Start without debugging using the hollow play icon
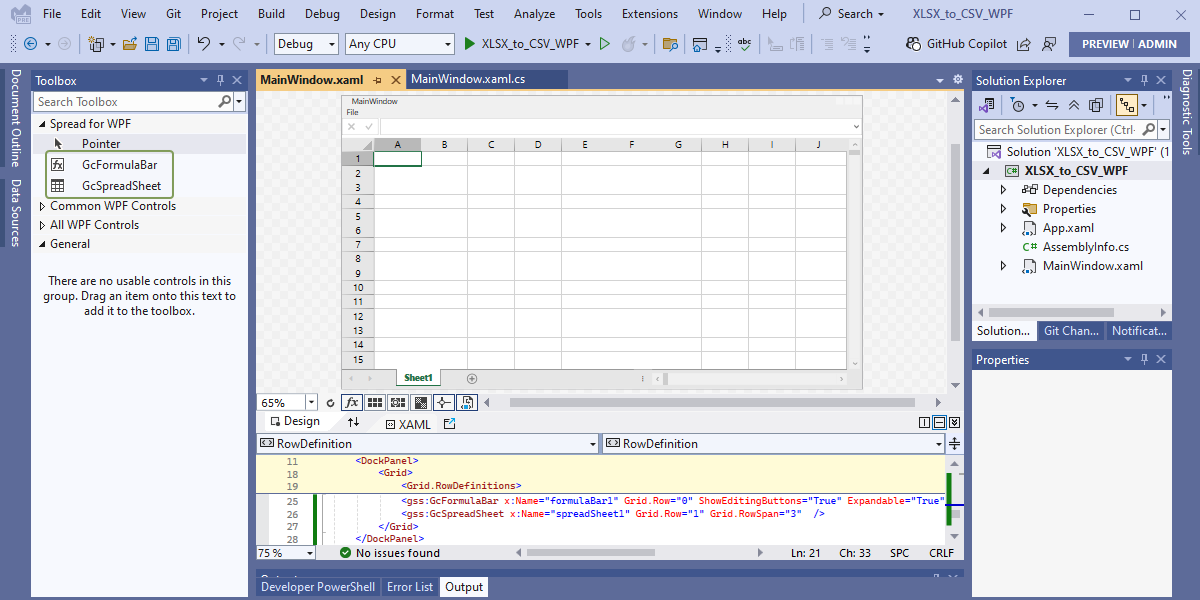 click(604, 44)
